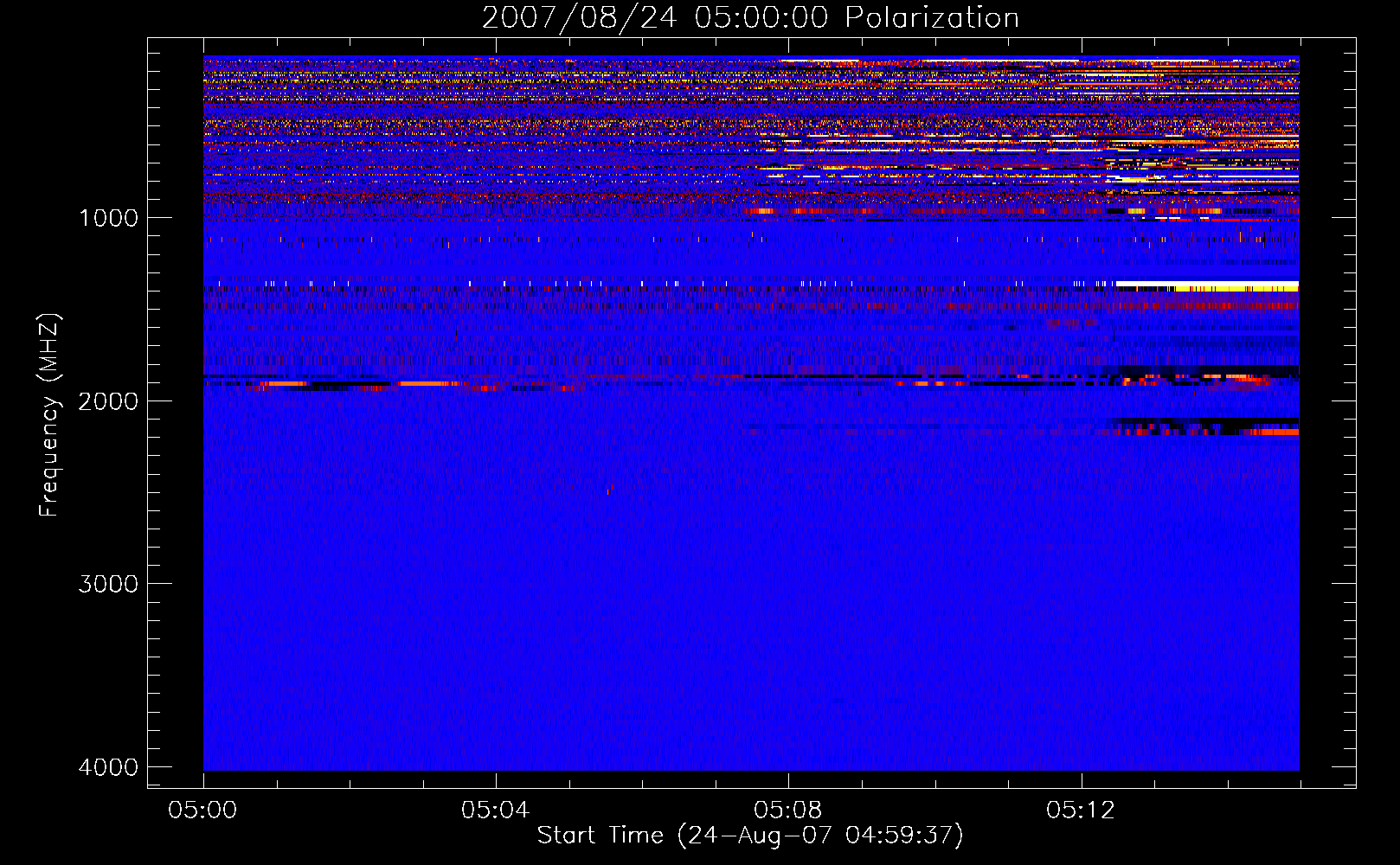The width and height of the screenshot is (1400, 865).
Task: Click the '3000' frequency tick label
Action: [x=108, y=584]
